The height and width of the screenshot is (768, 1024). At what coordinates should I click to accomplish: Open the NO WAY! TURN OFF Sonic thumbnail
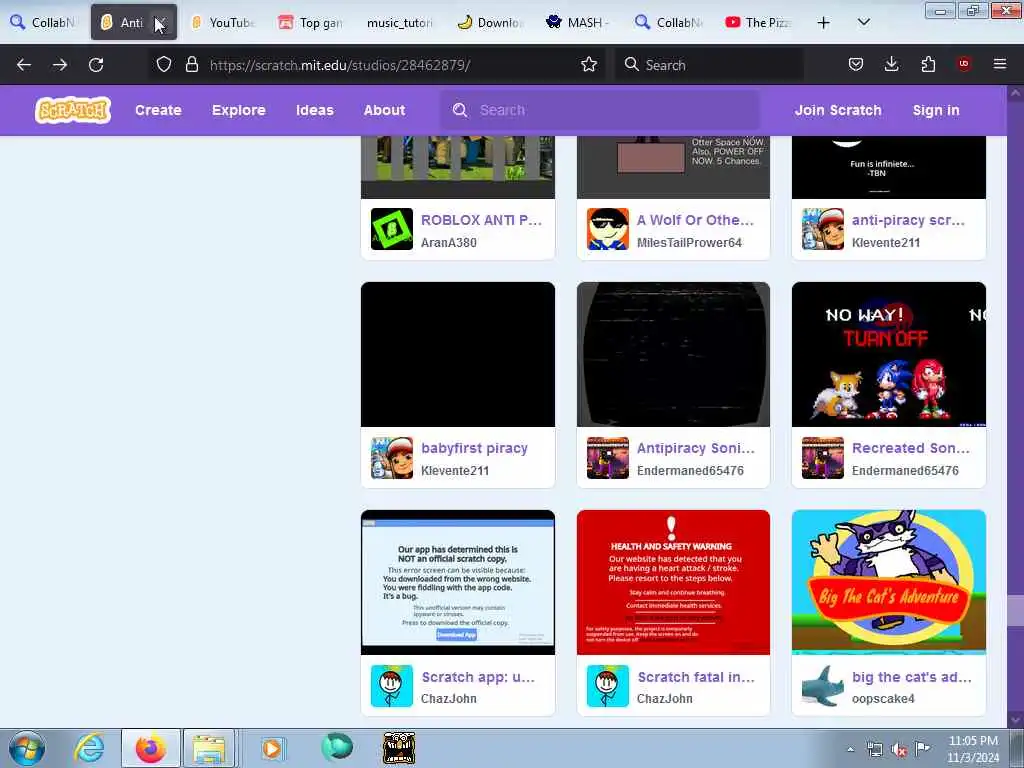pos(889,355)
